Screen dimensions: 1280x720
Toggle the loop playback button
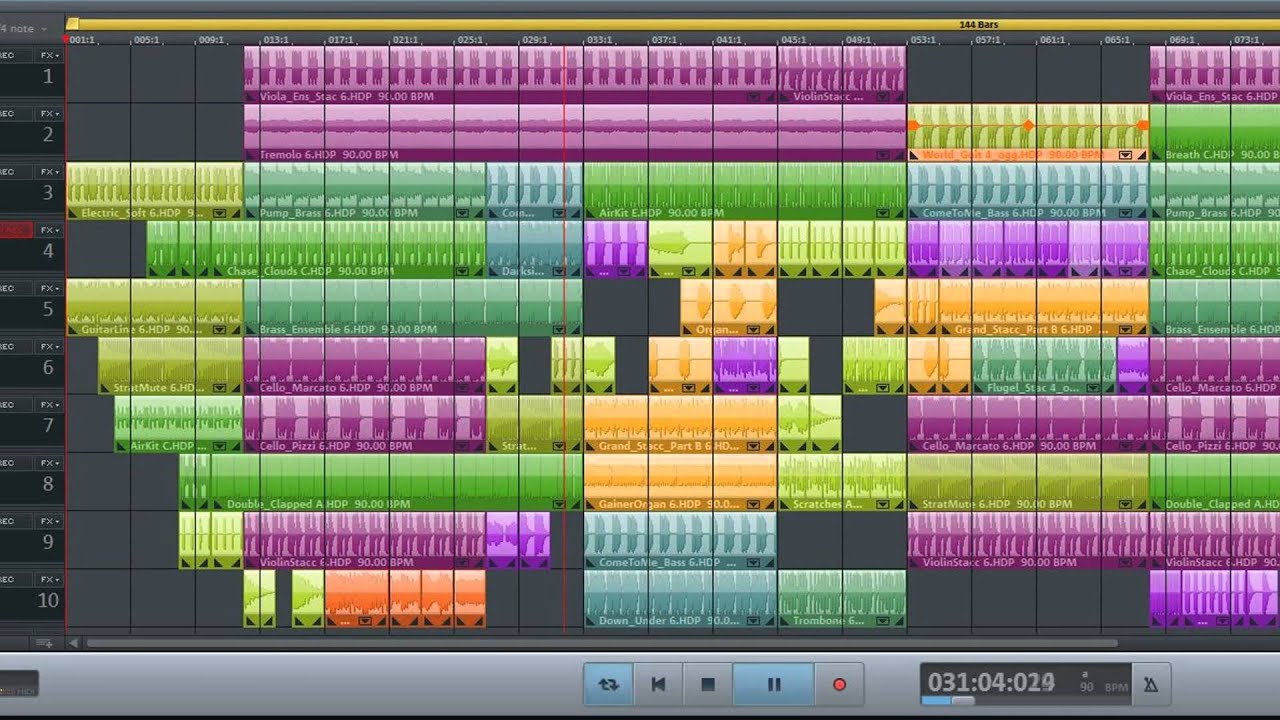click(x=608, y=684)
